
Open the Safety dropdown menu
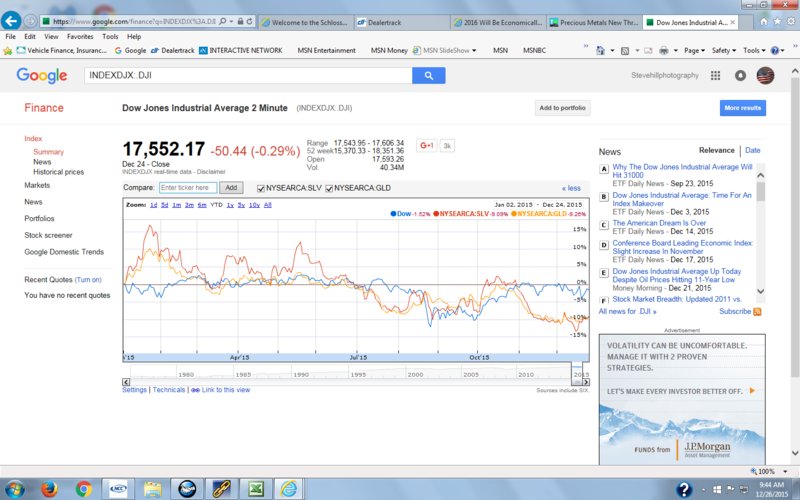point(723,51)
